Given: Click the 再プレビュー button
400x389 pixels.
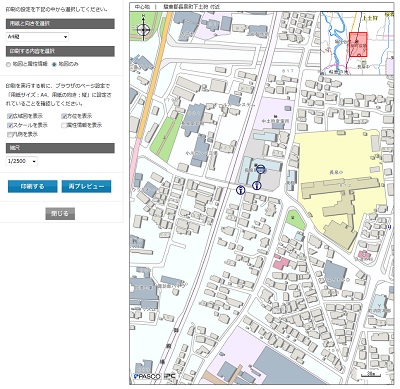Looking at the screenshot, I should click(x=86, y=187).
